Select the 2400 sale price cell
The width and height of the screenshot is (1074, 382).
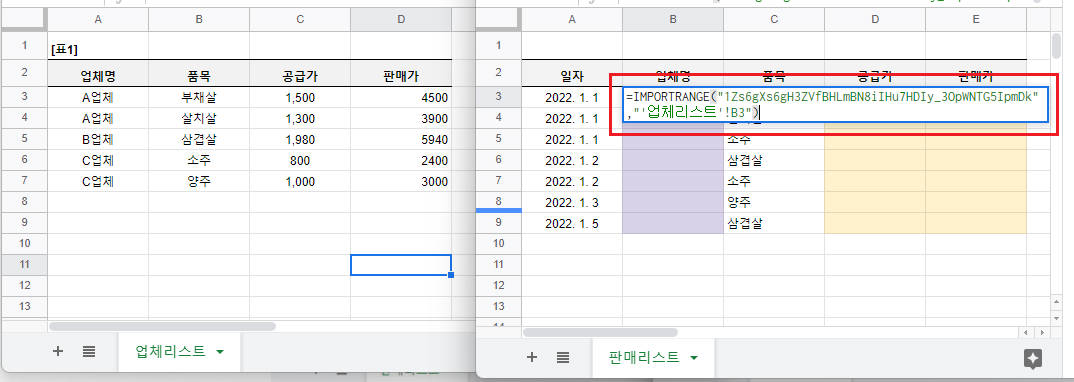click(401, 161)
